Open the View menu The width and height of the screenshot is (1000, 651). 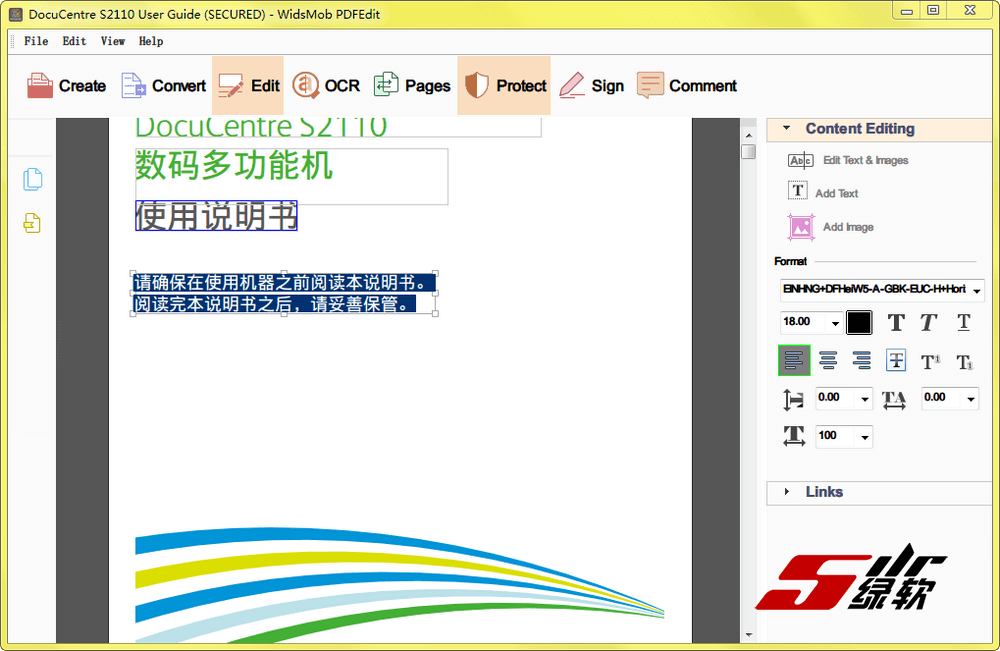113,41
